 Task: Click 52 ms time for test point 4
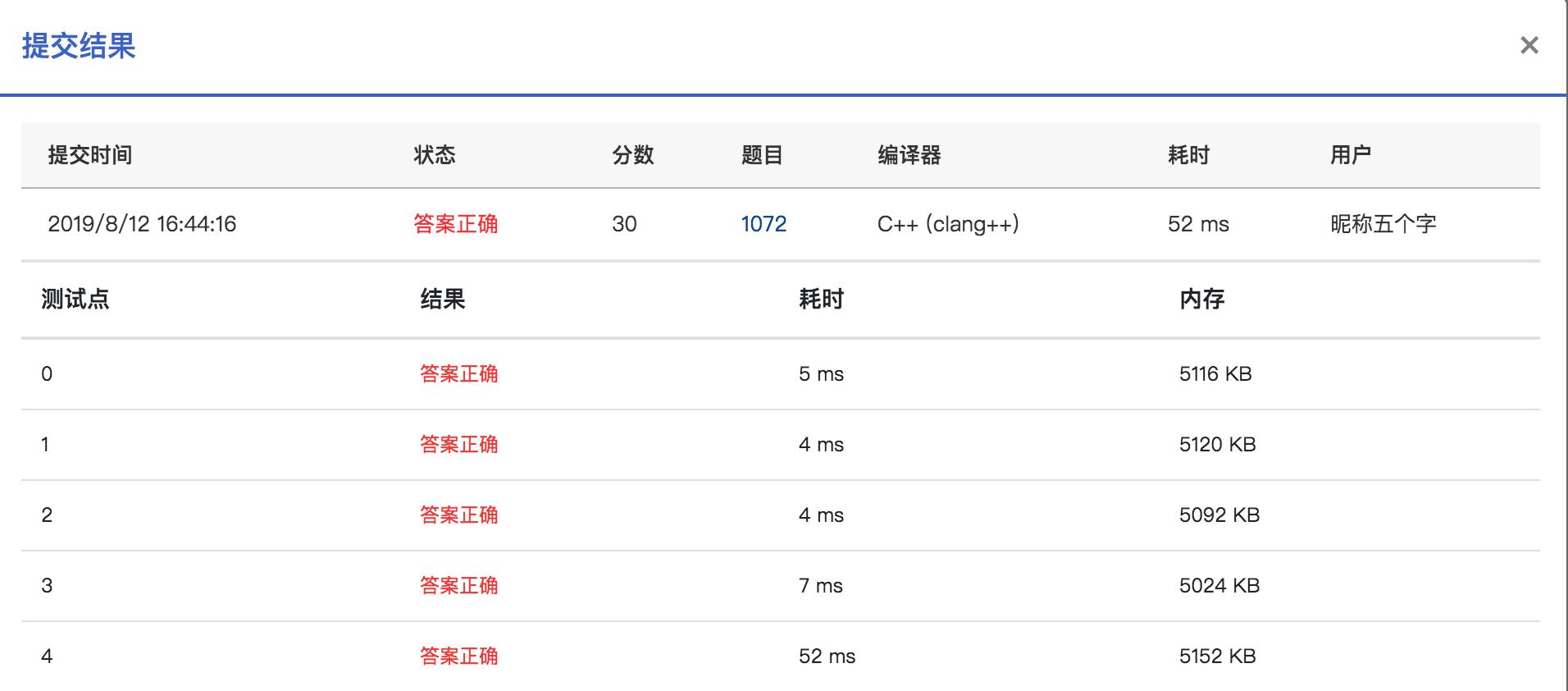click(x=827, y=657)
